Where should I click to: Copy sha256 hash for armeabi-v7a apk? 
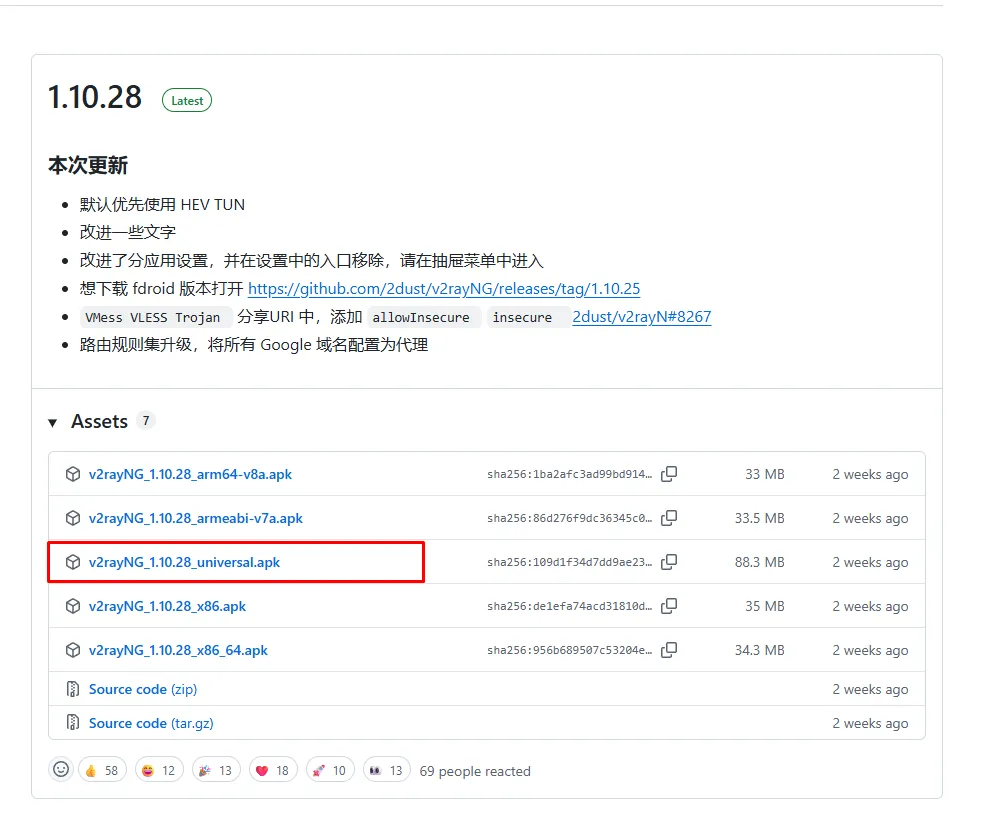point(669,518)
